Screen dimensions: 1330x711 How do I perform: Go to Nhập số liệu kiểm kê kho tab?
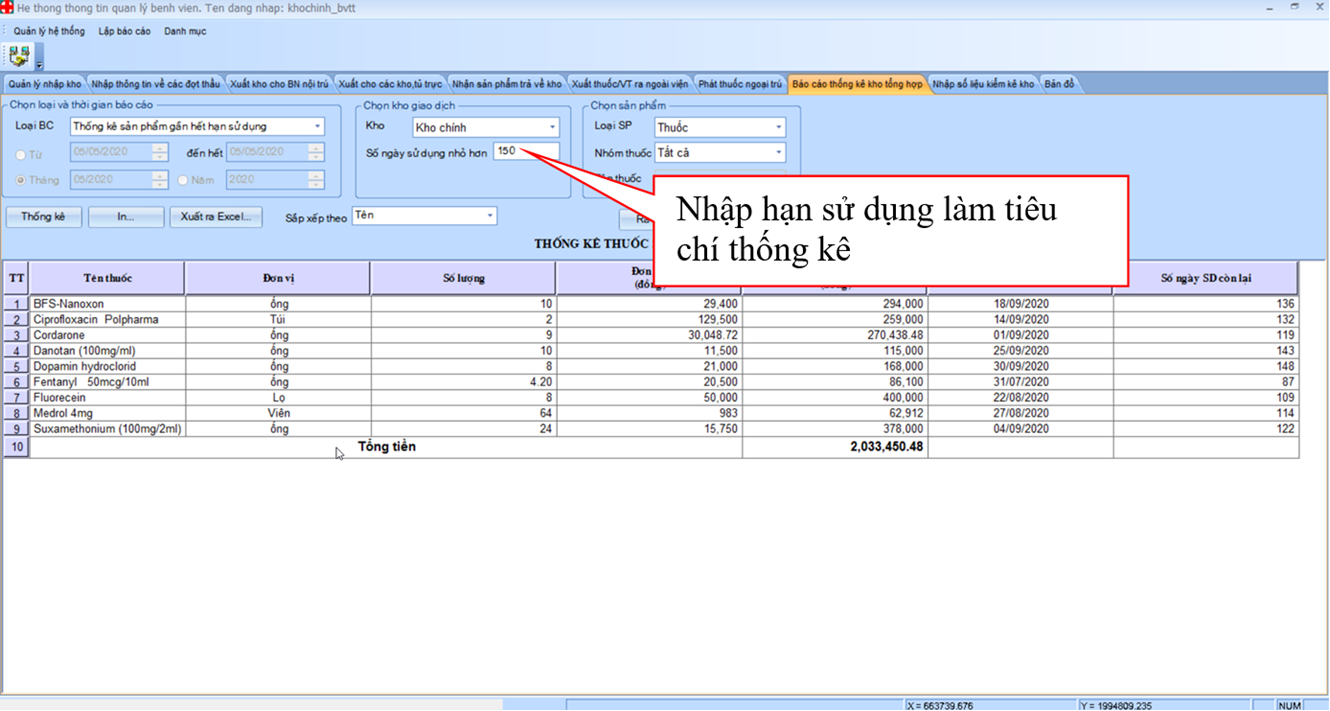click(984, 84)
